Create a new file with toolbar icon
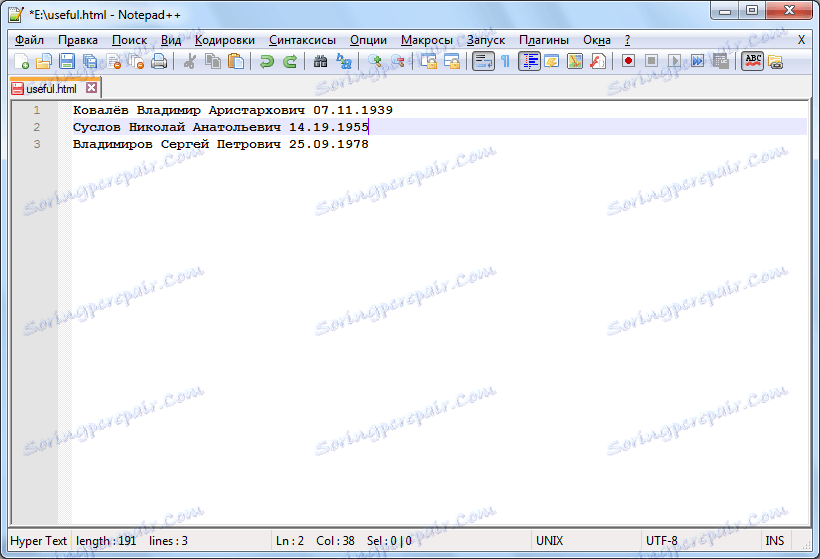 (21, 62)
